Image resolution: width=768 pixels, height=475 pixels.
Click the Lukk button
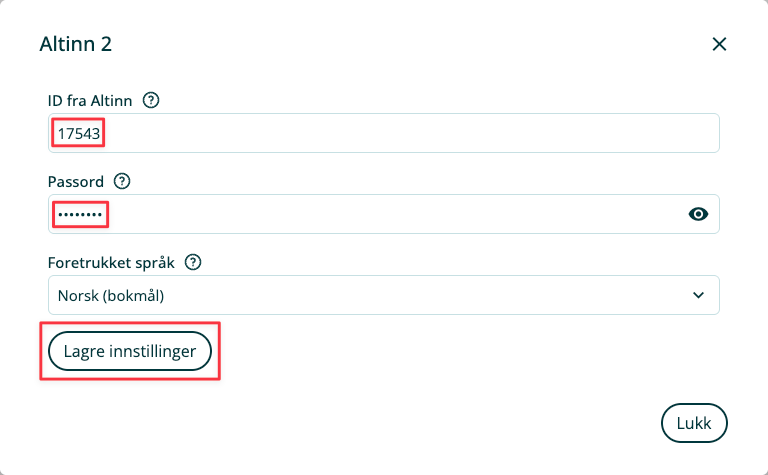click(693, 423)
